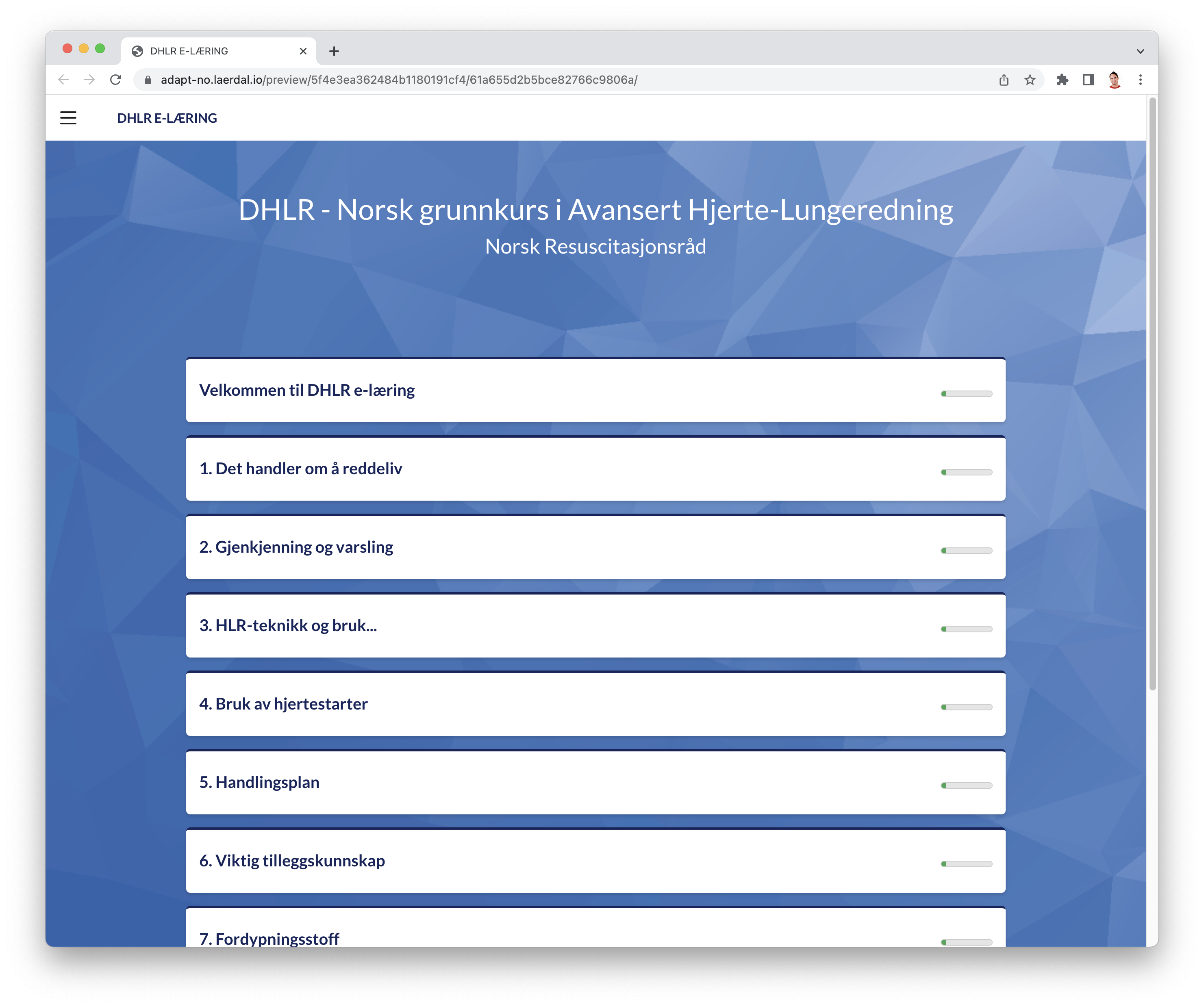Open the hamburger navigation menu

(x=68, y=118)
